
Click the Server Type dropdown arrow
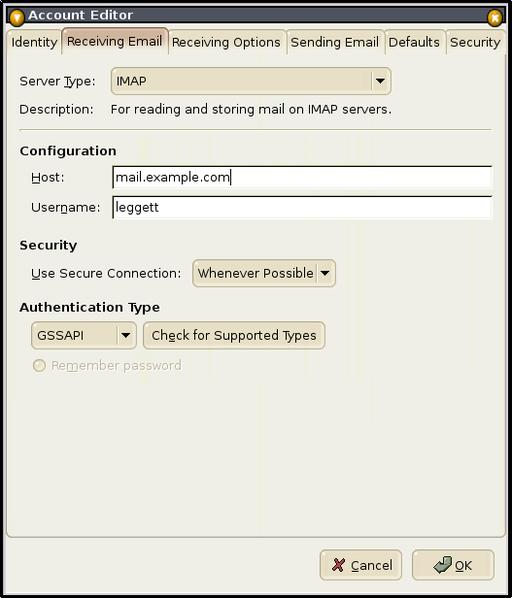(380, 81)
